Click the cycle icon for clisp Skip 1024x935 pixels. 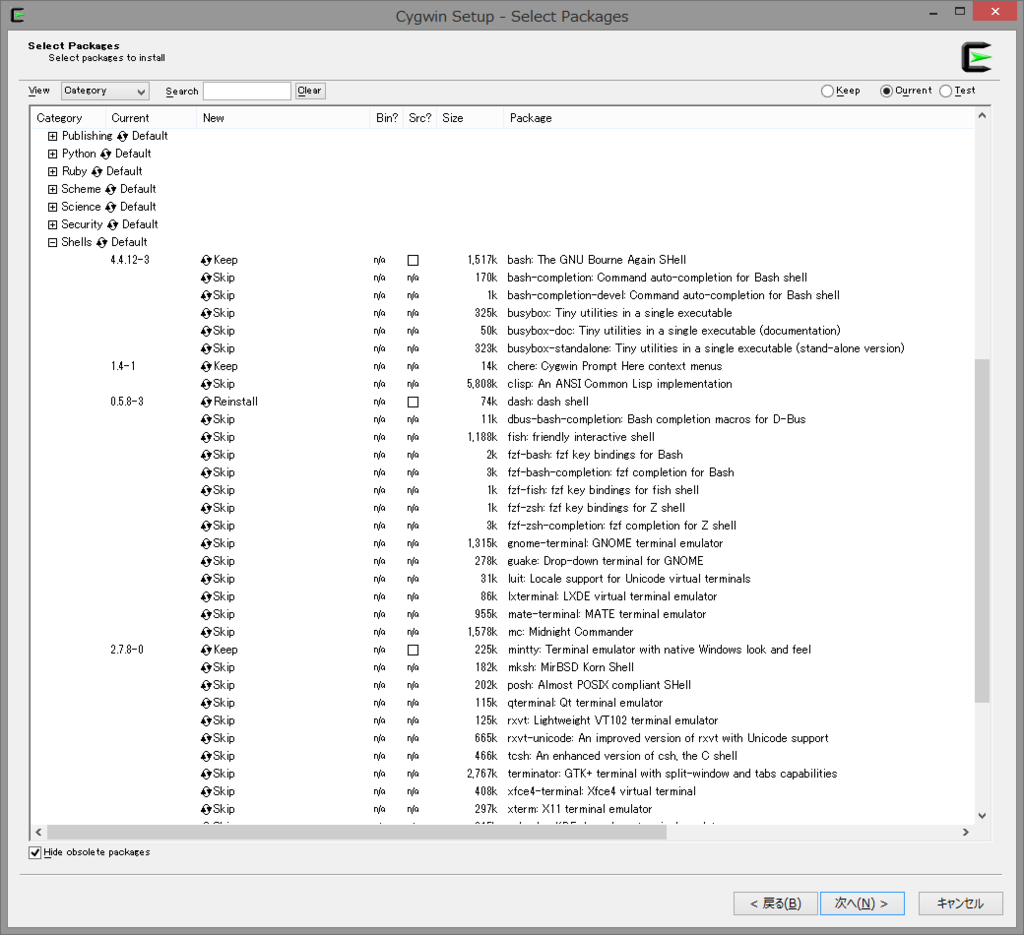pos(206,385)
